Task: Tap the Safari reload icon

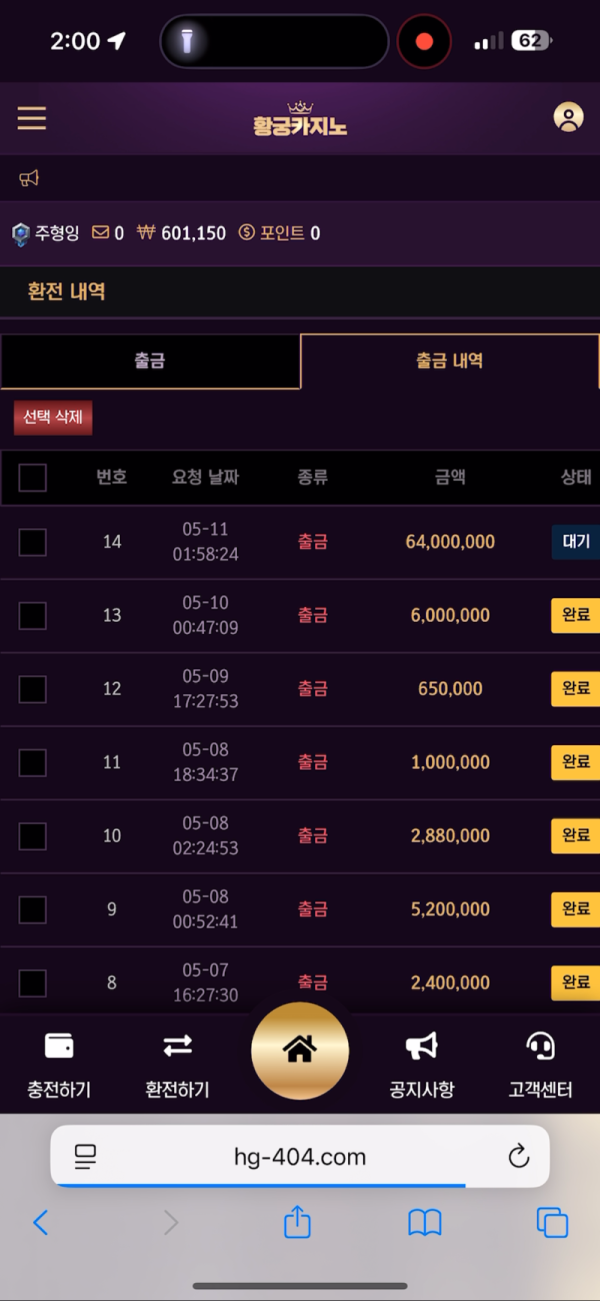Action: pyautogui.click(x=518, y=1157)
